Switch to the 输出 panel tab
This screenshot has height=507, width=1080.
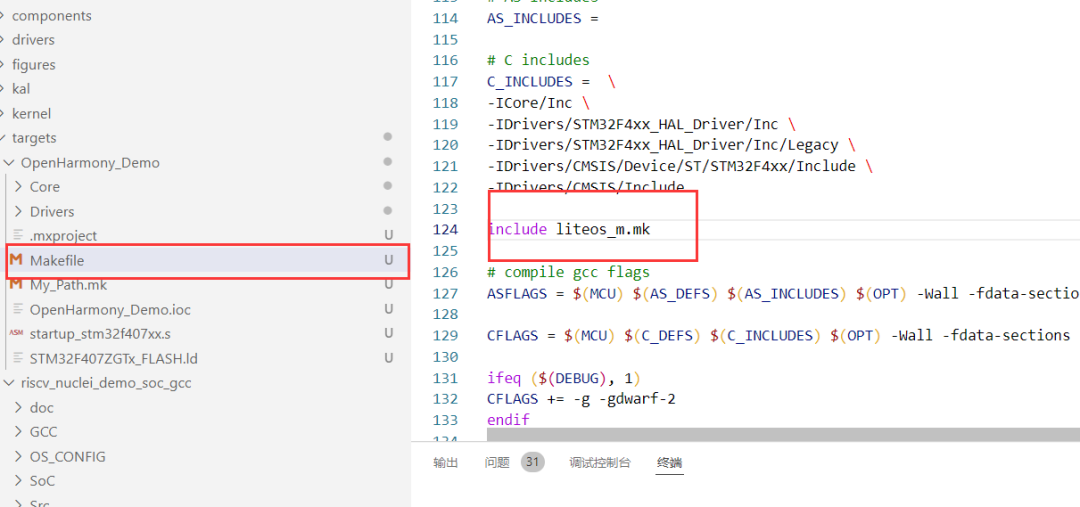[x=446, y=463]
